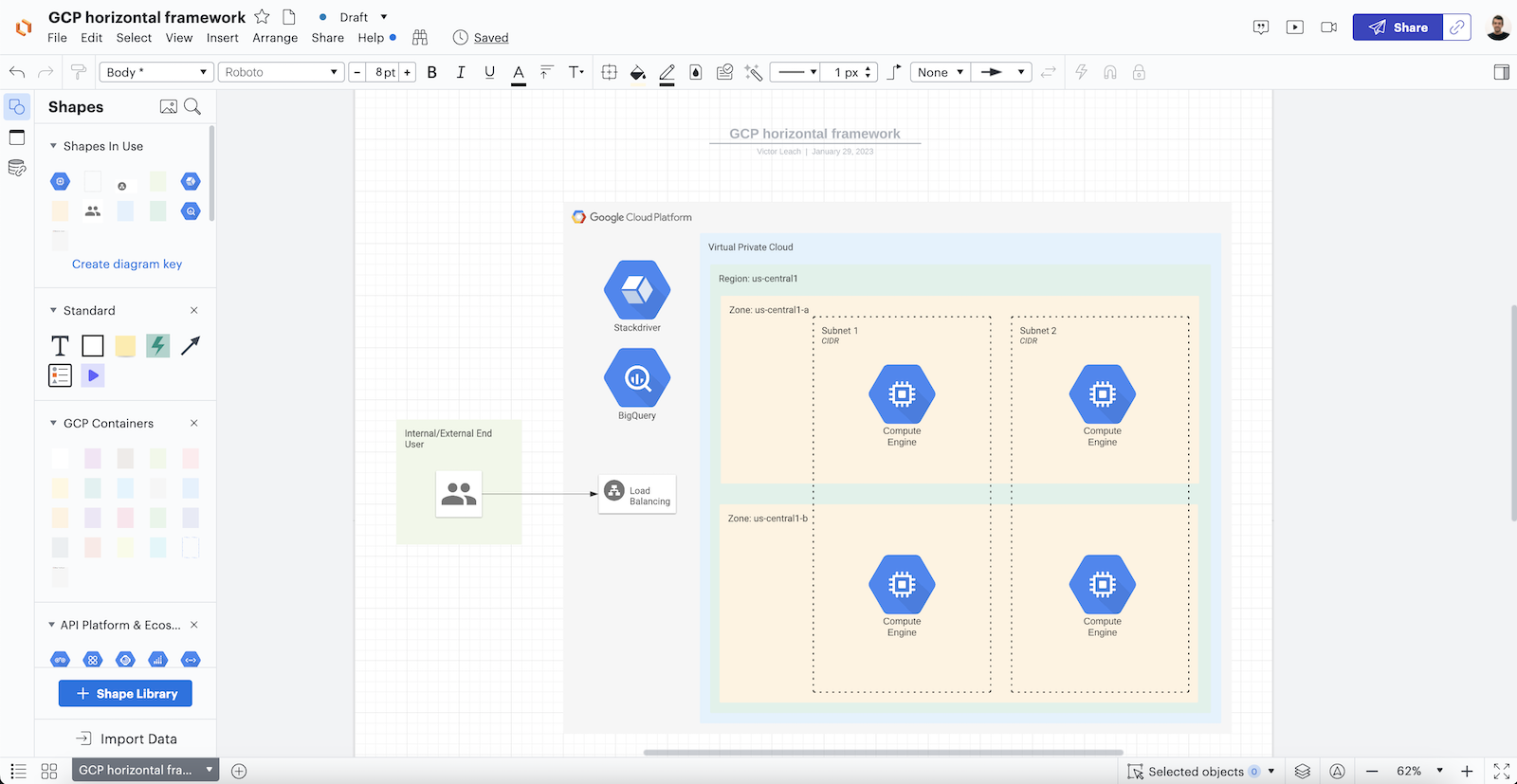Search shapes with magnifier icon
The width and height of the screenshot is (1517, 784).
click(192, 107)
